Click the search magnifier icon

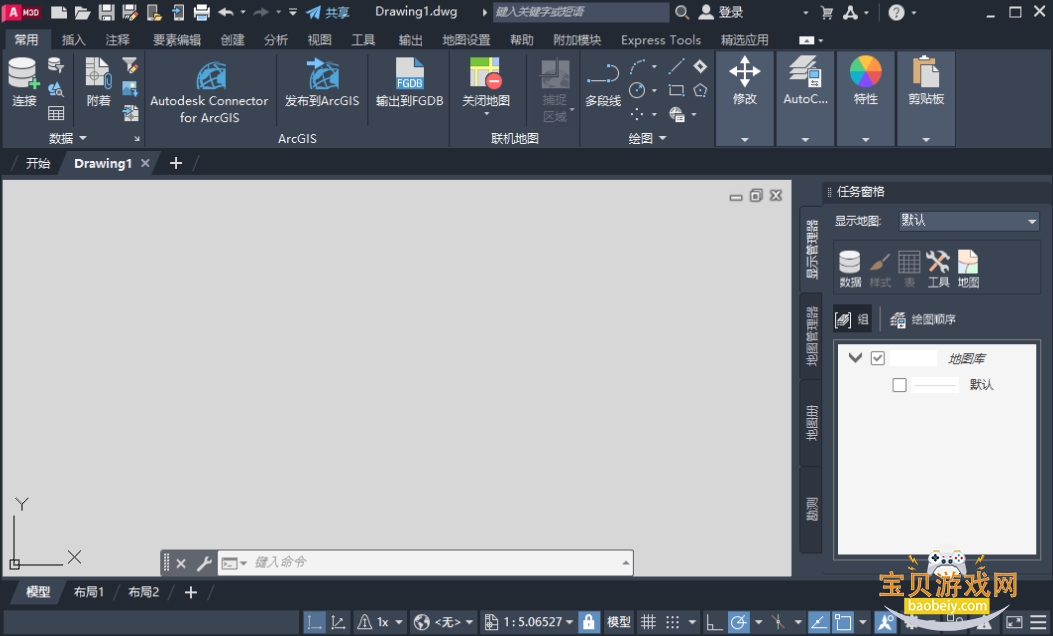tap(682, 12)
